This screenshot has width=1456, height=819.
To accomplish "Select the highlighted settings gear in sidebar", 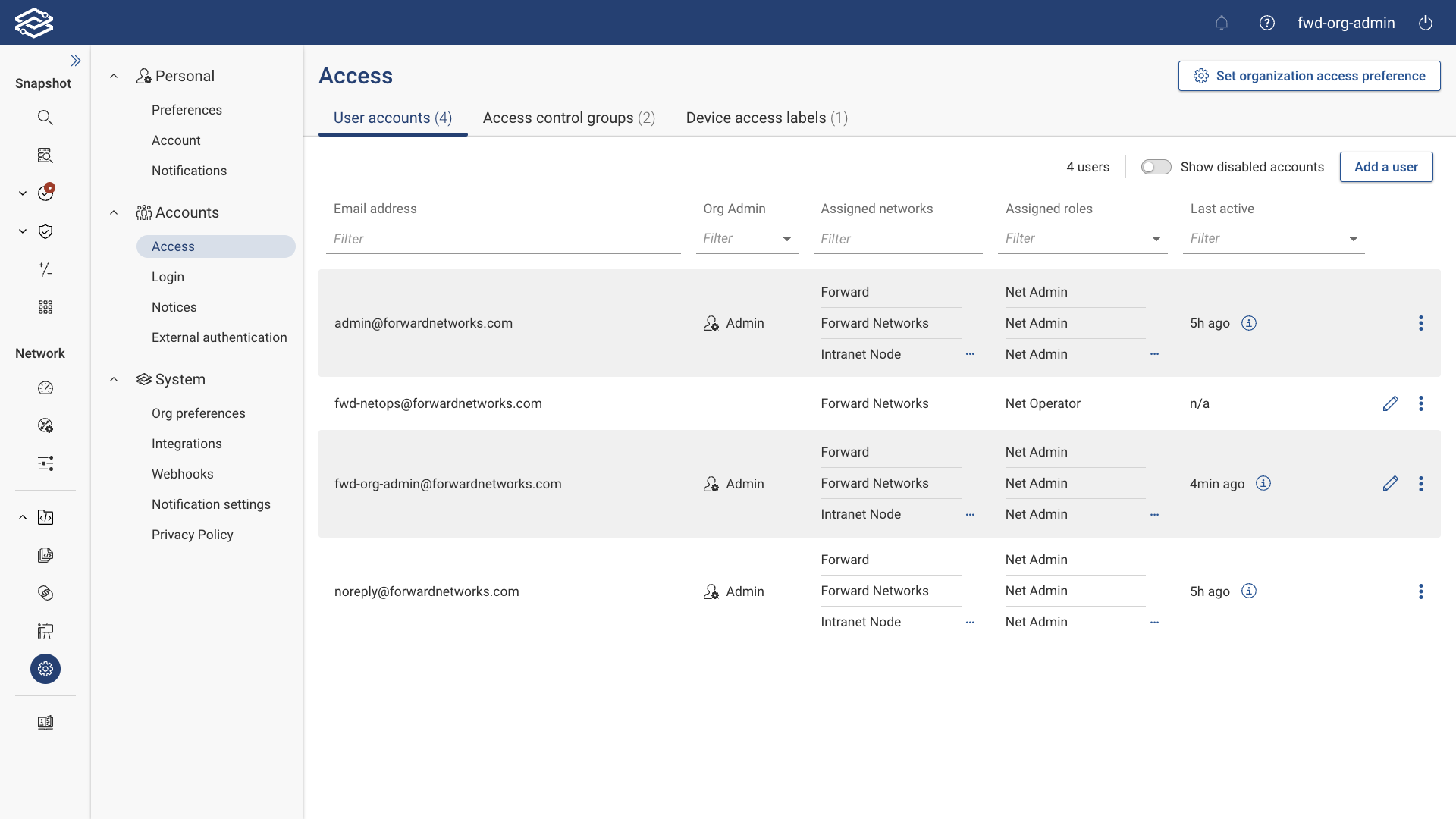I will (45, 669).
